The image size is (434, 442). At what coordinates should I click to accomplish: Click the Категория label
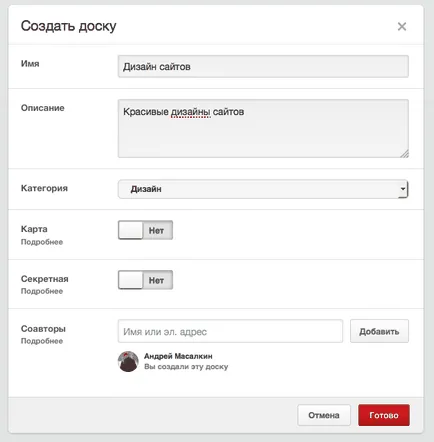(x=44, y=188)
